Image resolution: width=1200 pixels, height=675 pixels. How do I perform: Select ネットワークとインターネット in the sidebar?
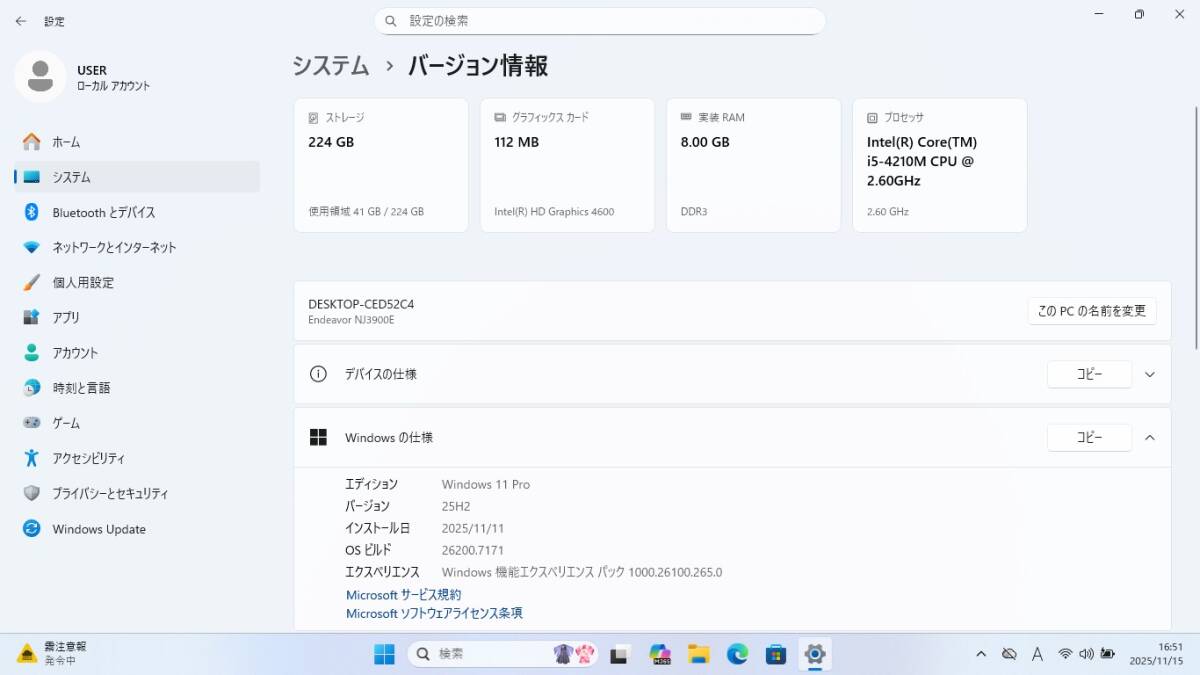coord(114,247)
